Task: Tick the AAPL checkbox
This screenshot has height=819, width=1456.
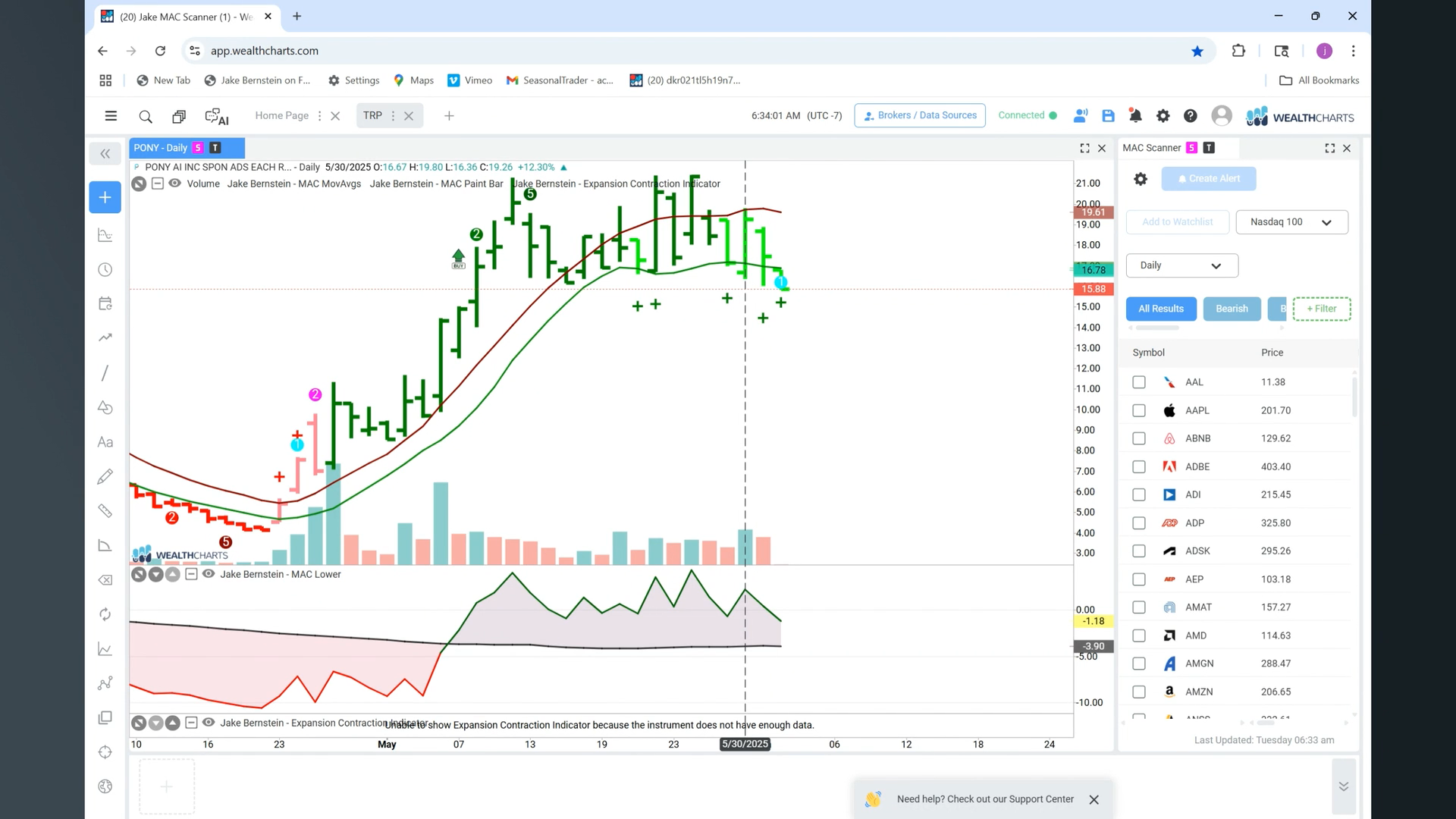Action: (x=1138, y=410)
